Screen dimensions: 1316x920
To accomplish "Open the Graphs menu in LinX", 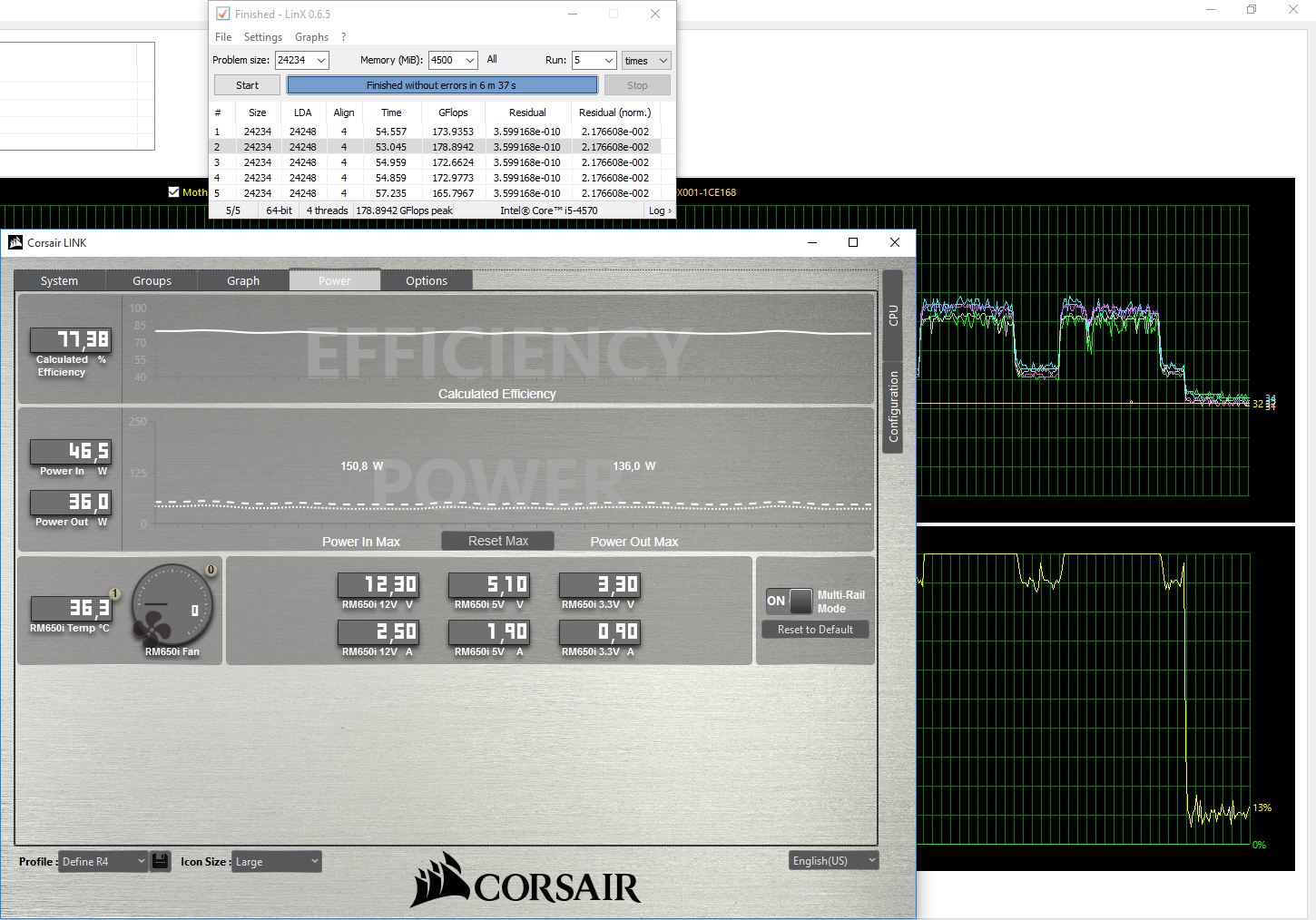I will [311, 37].
